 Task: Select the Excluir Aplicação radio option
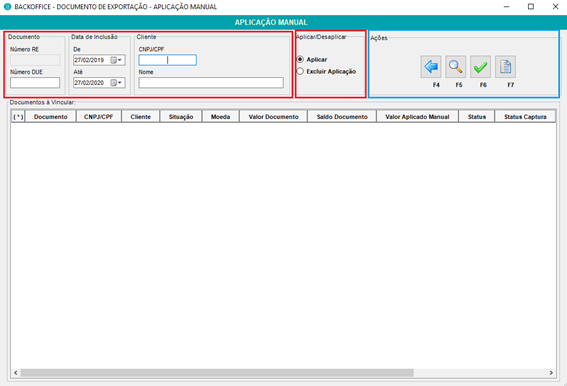300,71
